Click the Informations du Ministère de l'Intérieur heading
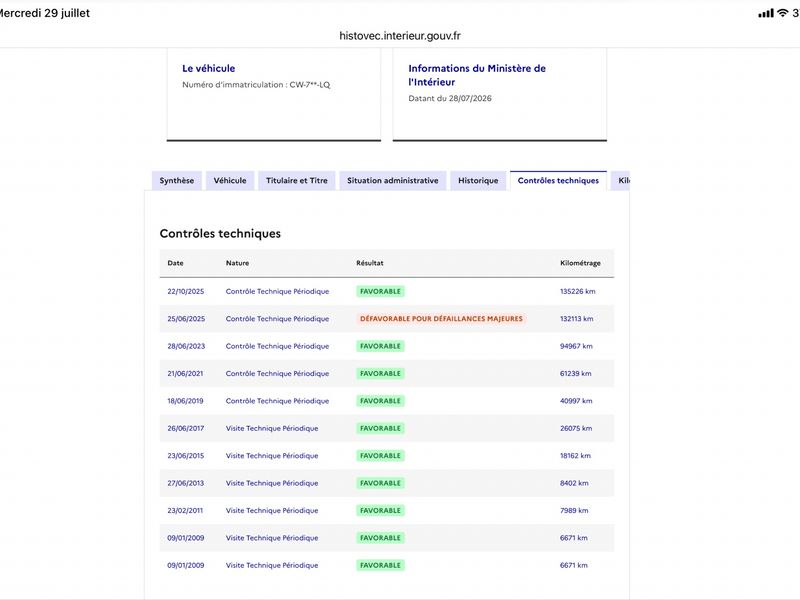 [477, 75]
